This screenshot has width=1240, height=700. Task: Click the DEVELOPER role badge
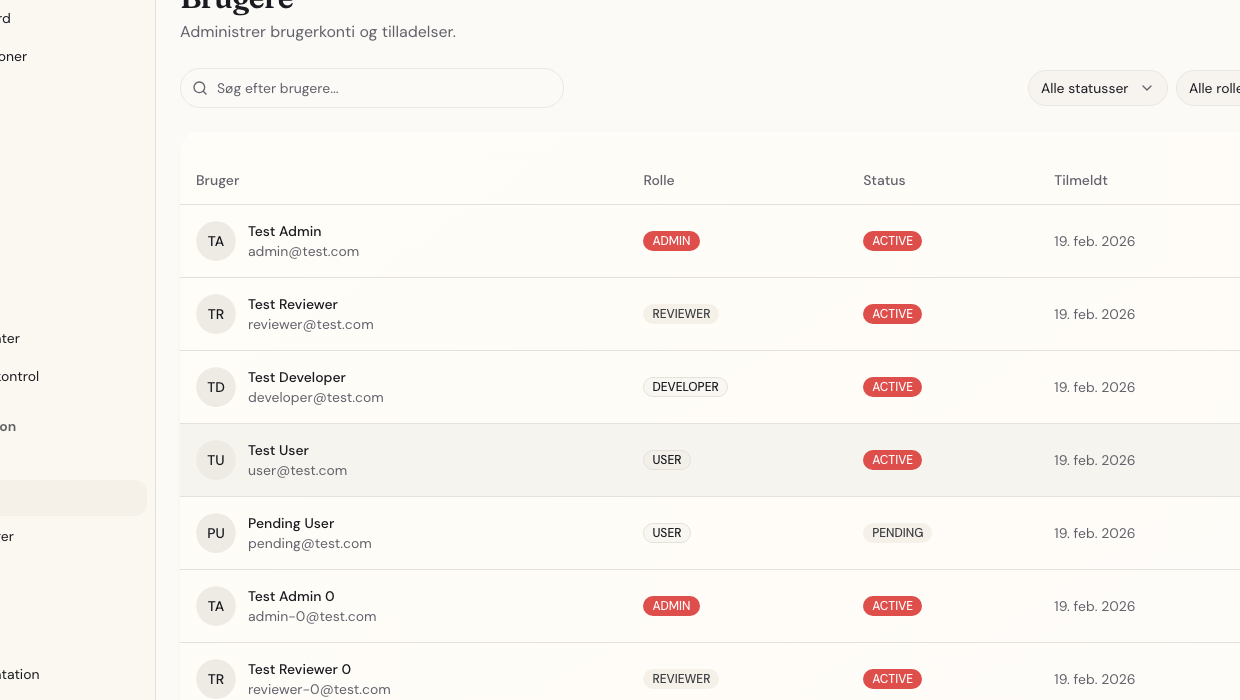click(x=685, y=387)
